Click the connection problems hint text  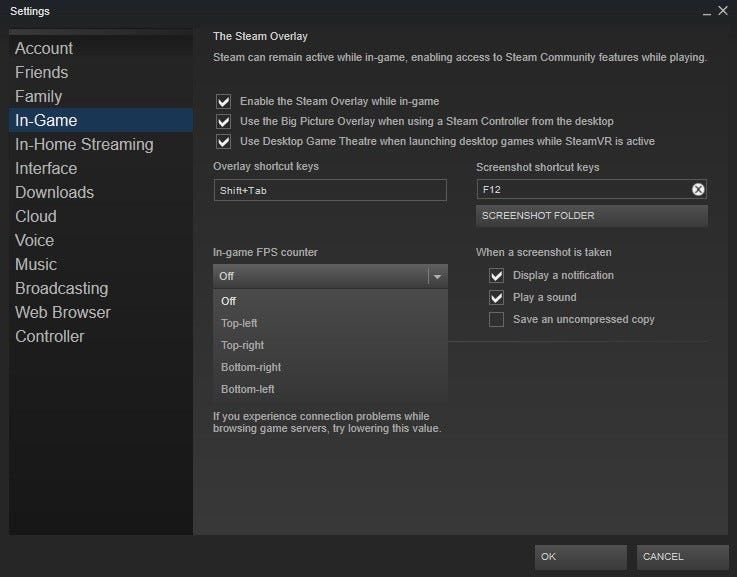tap(327, 422)
